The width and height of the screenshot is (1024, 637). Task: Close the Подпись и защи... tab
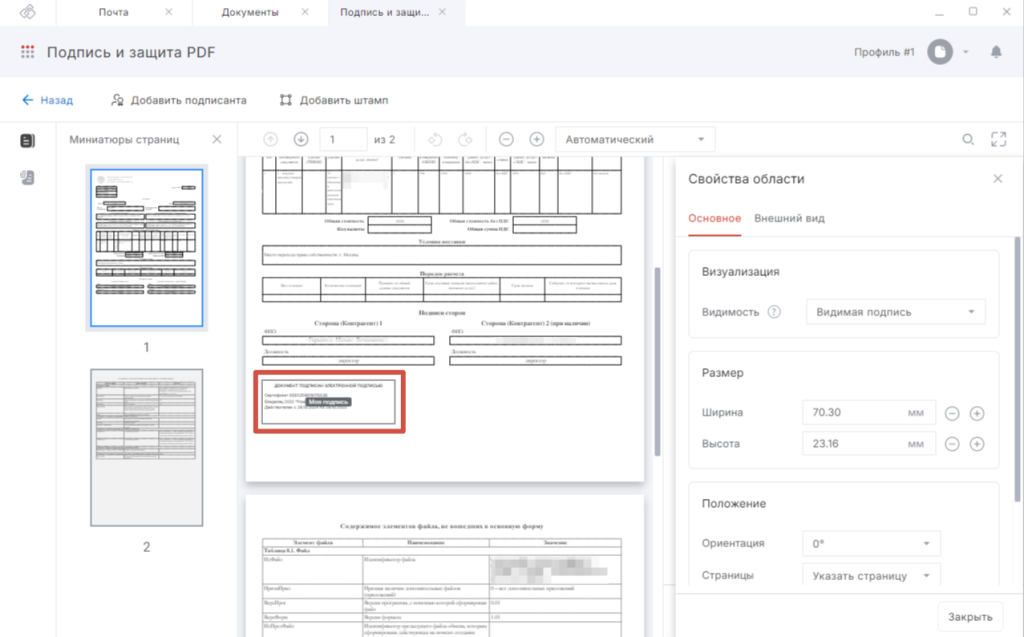(x=442, y=12)
